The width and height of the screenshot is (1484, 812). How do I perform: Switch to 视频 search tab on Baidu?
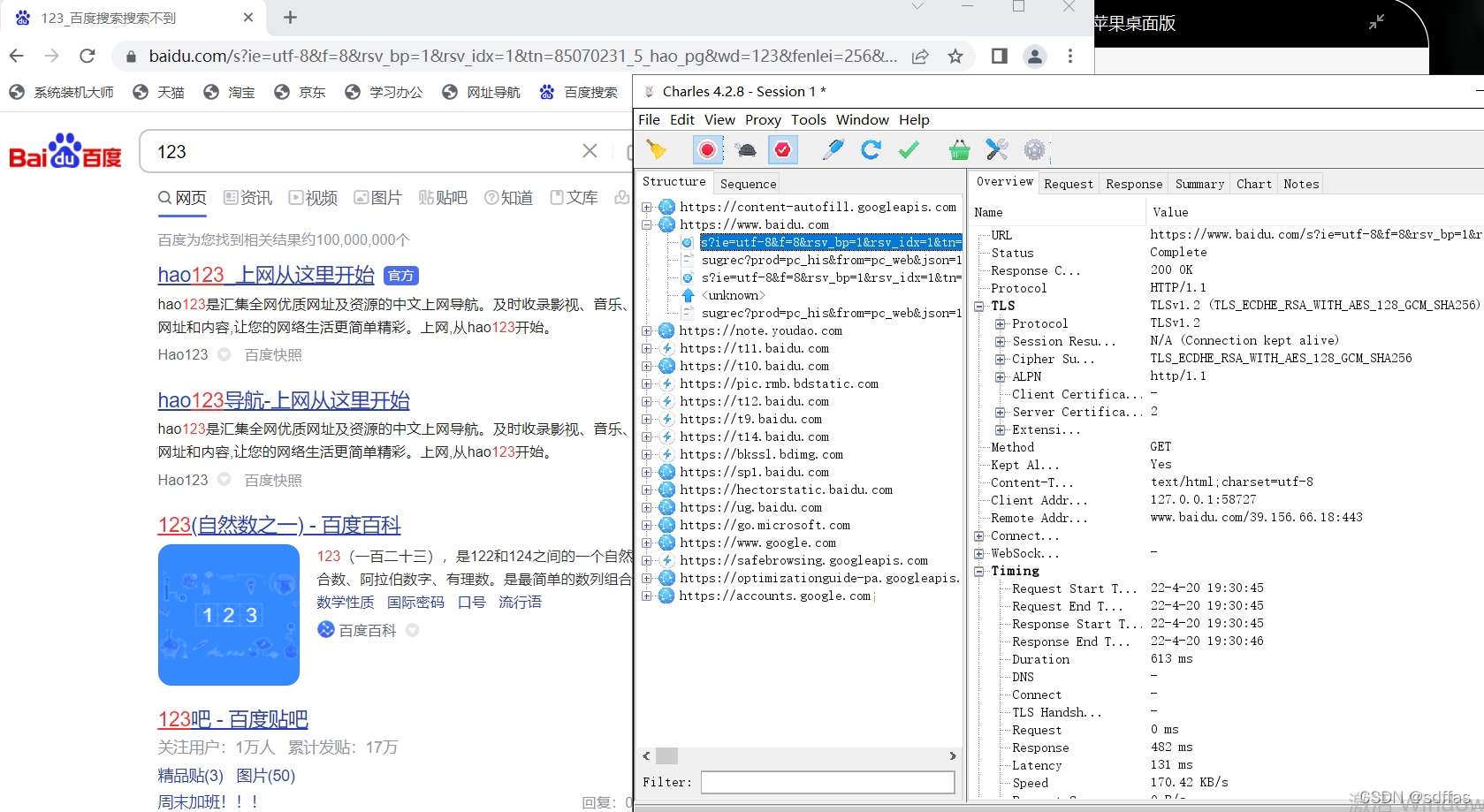click(313, 198)
